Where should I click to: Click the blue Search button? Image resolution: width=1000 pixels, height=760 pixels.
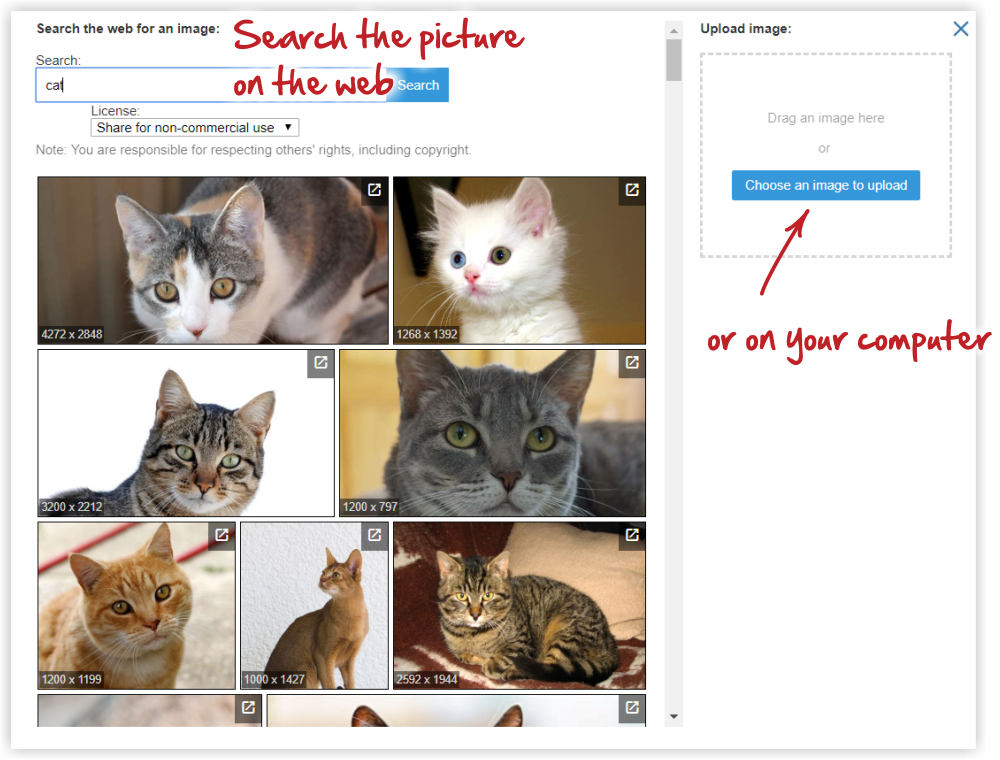pyautogui.click(x=418, y=85)
